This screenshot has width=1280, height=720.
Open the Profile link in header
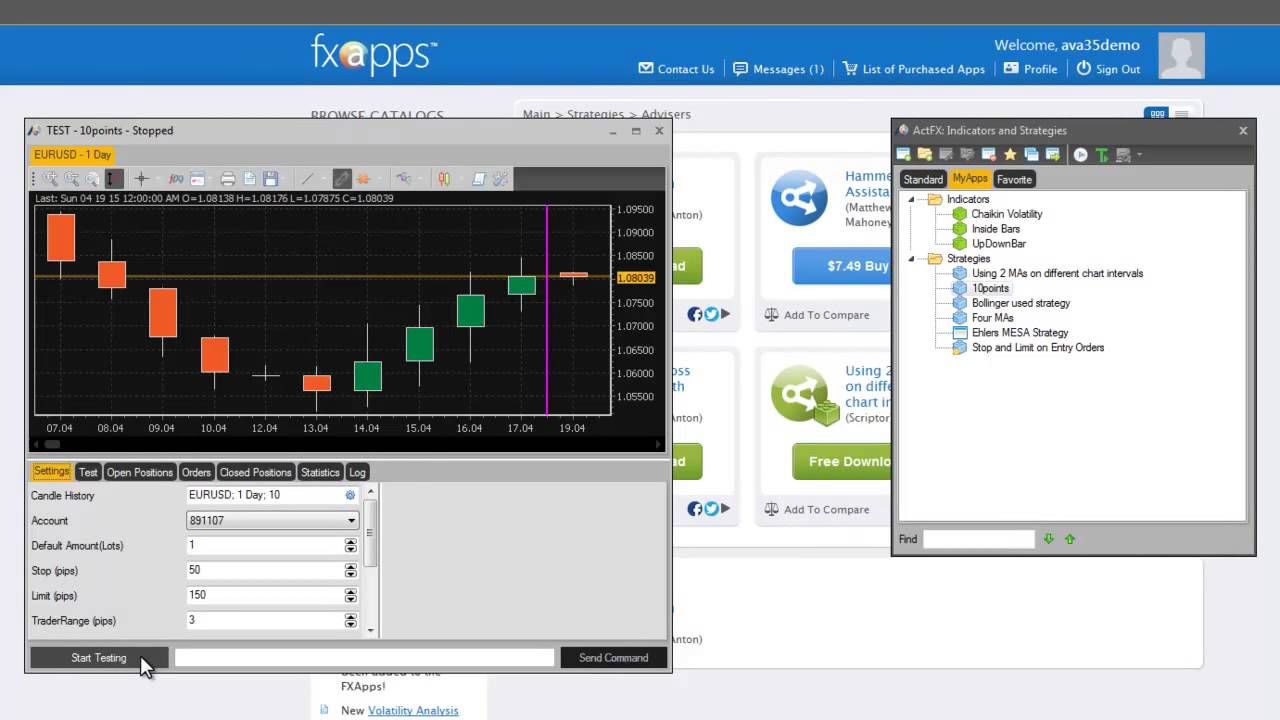pyautogui.click(x=1040, y=69)
